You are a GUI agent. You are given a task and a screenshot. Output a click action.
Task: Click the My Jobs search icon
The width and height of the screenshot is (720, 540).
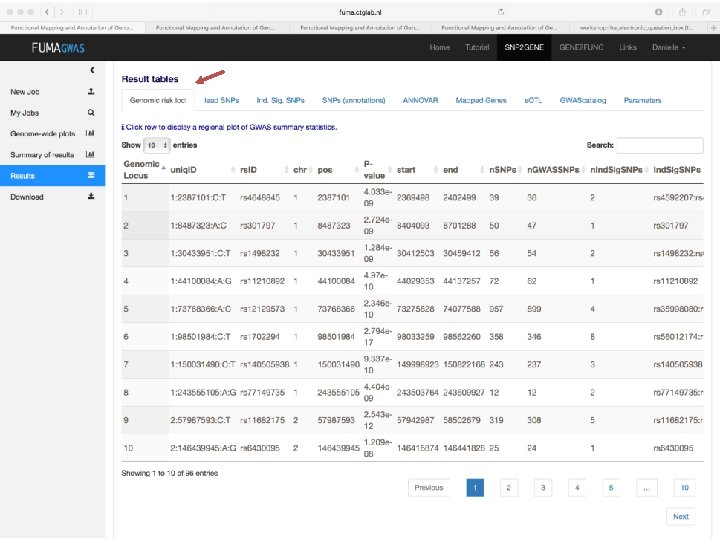click(x=91, y=112)
